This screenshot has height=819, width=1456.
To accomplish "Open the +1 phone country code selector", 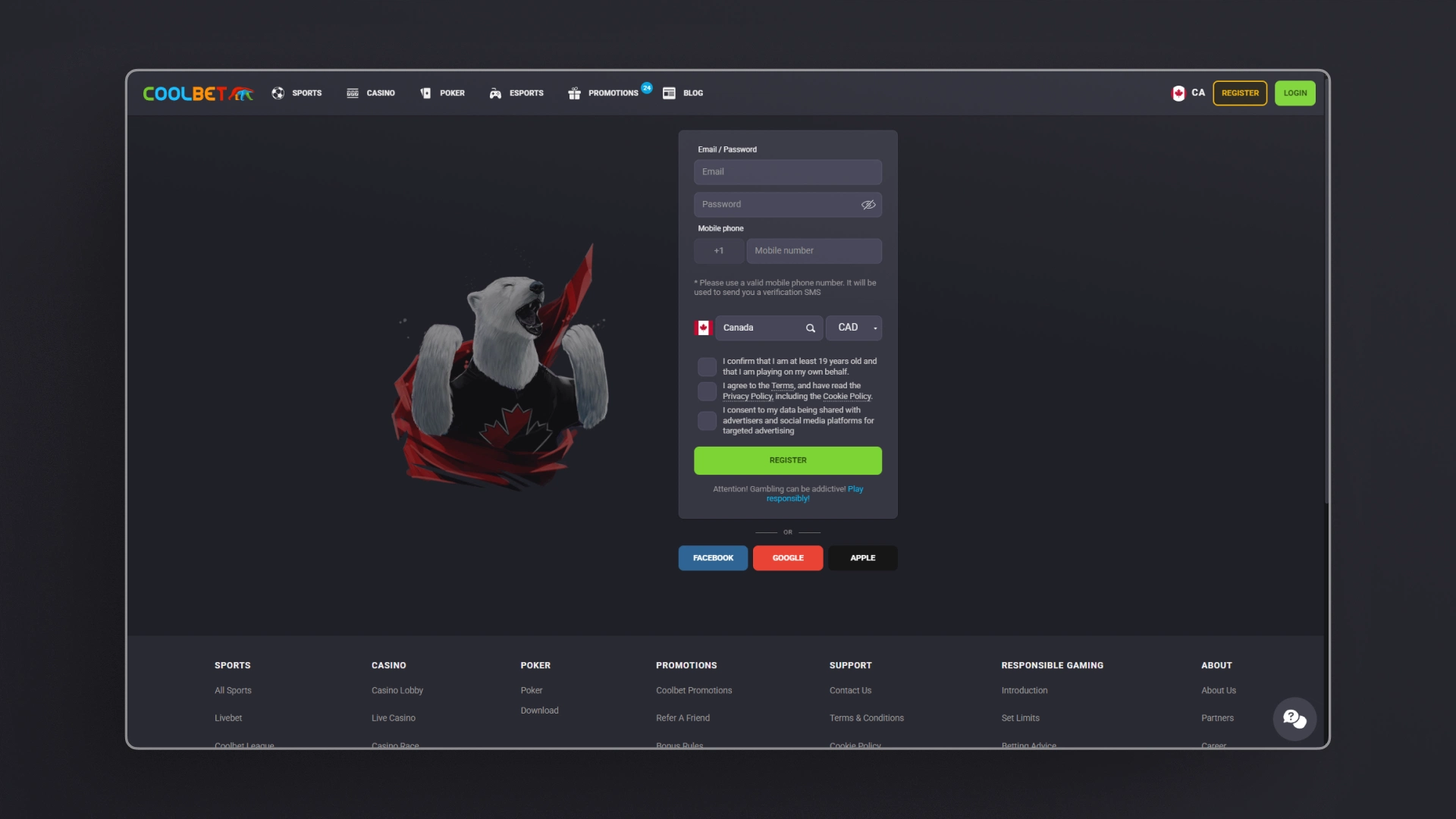I will pyautogui.click(x=718, y=251).
